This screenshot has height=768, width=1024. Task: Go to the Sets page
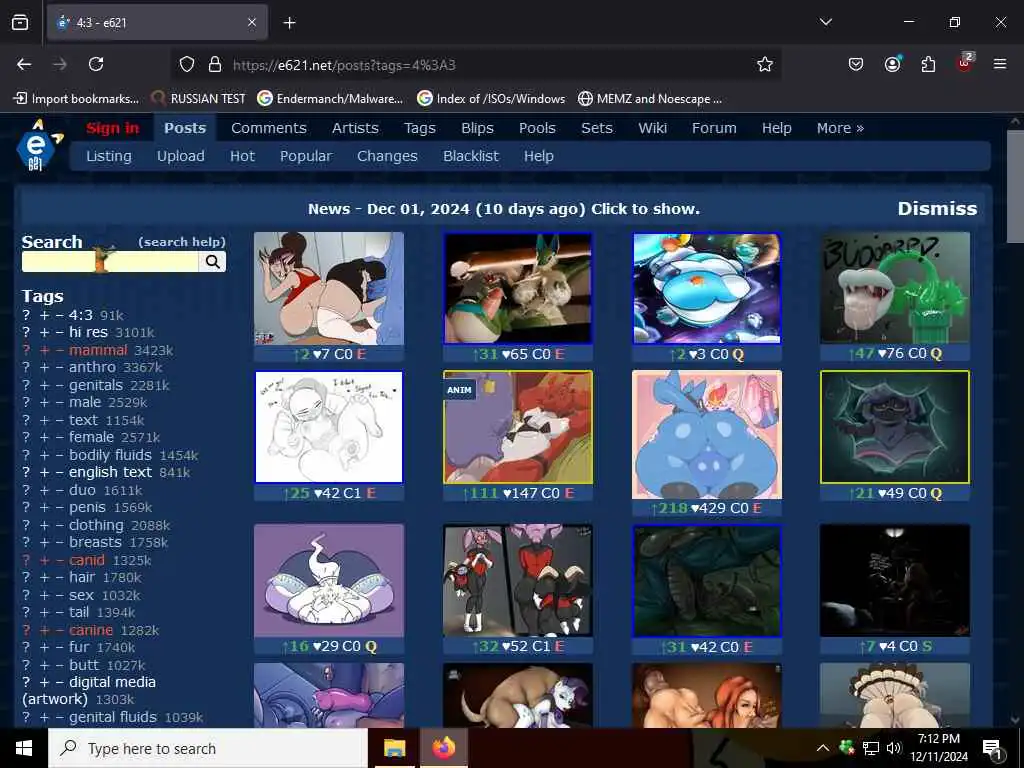pos(597,128)
